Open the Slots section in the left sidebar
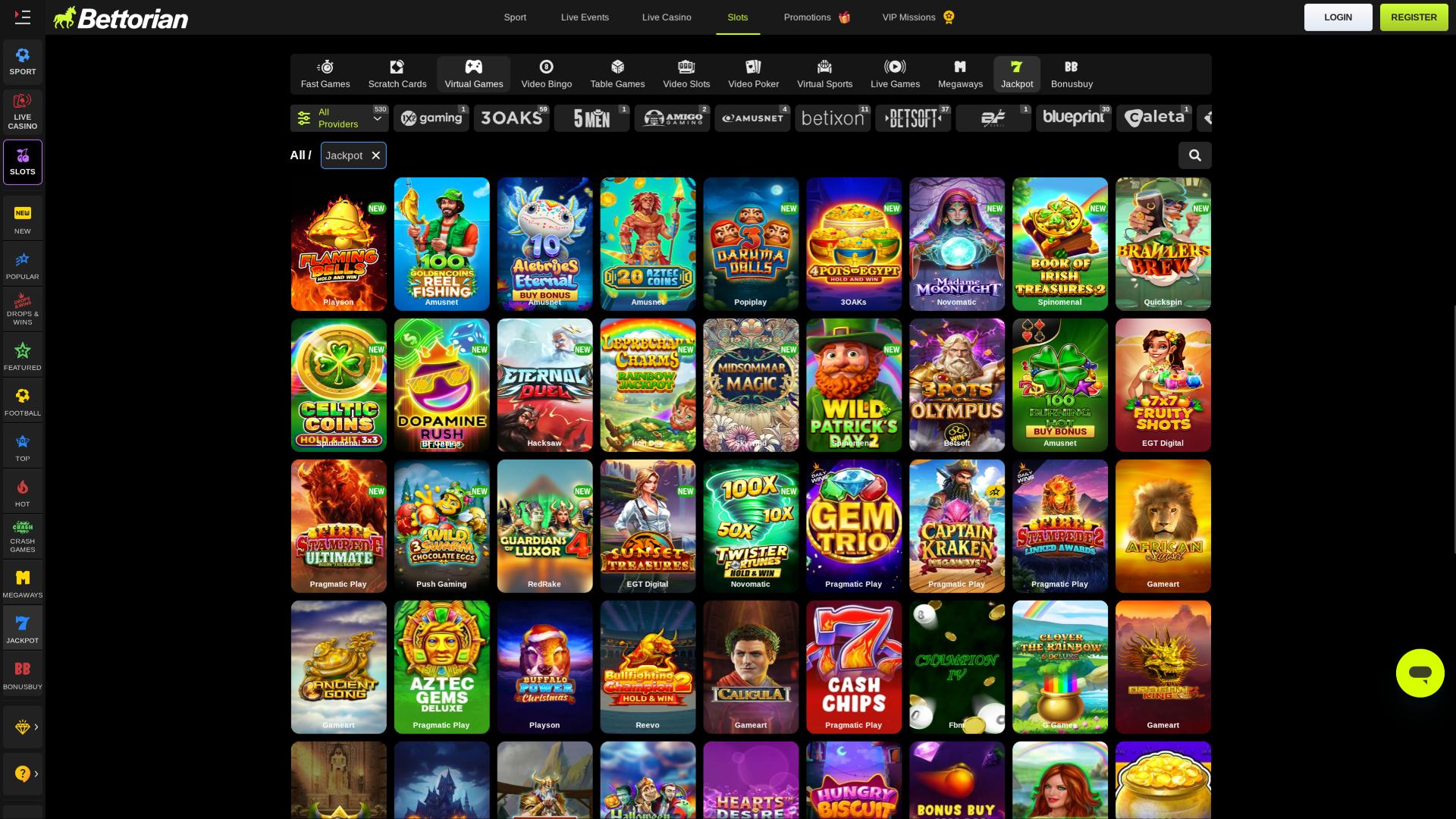1456x819 pixels. pos(22,161)
